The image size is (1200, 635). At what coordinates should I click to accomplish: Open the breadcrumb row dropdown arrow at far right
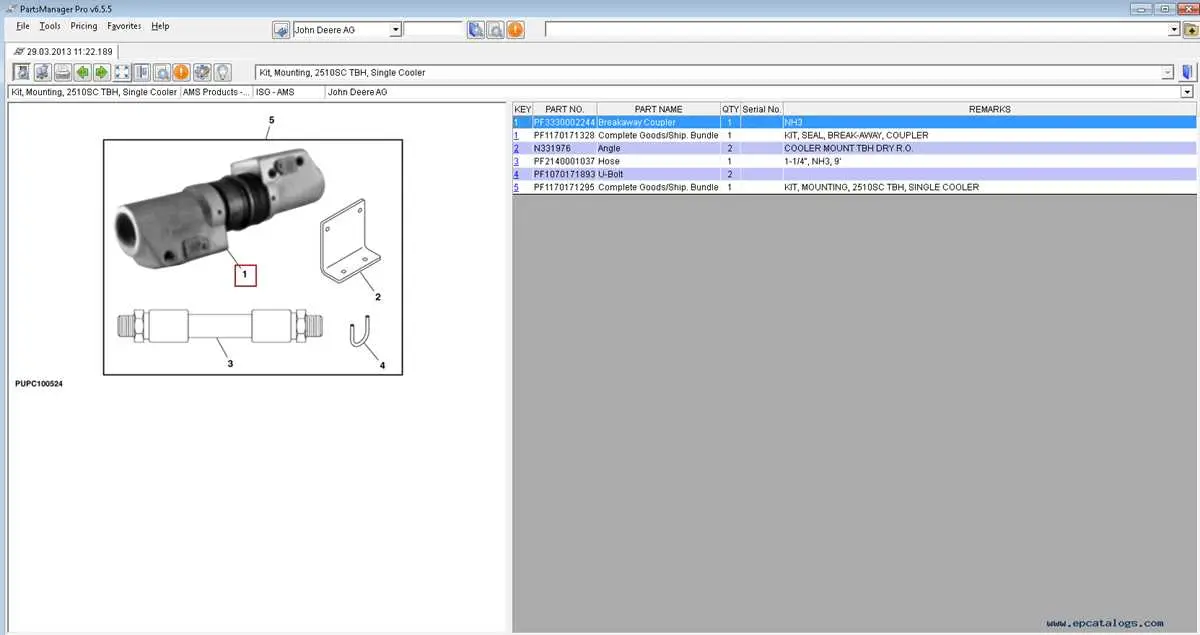click(x=1187, y=92)
